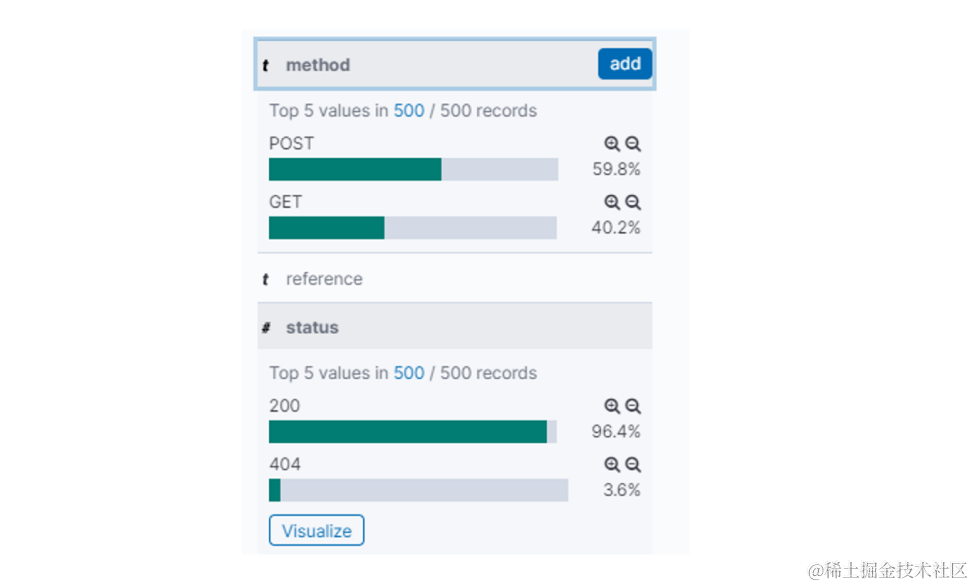
Task: Exclude status 404 with minus magnifier
Action: (633, 464)
